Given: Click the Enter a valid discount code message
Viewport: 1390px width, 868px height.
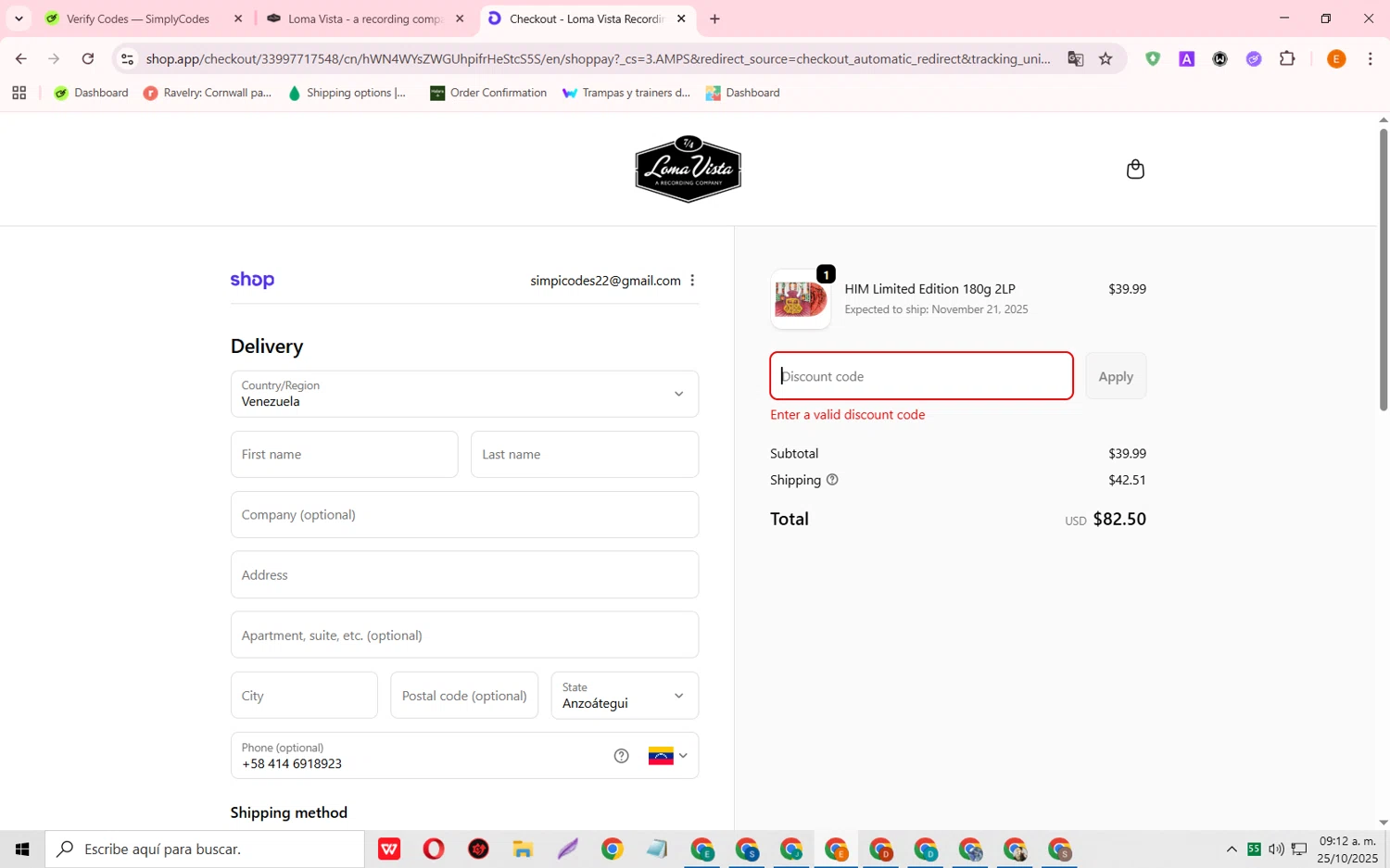Looking at the screenshot, I should 847,414.
